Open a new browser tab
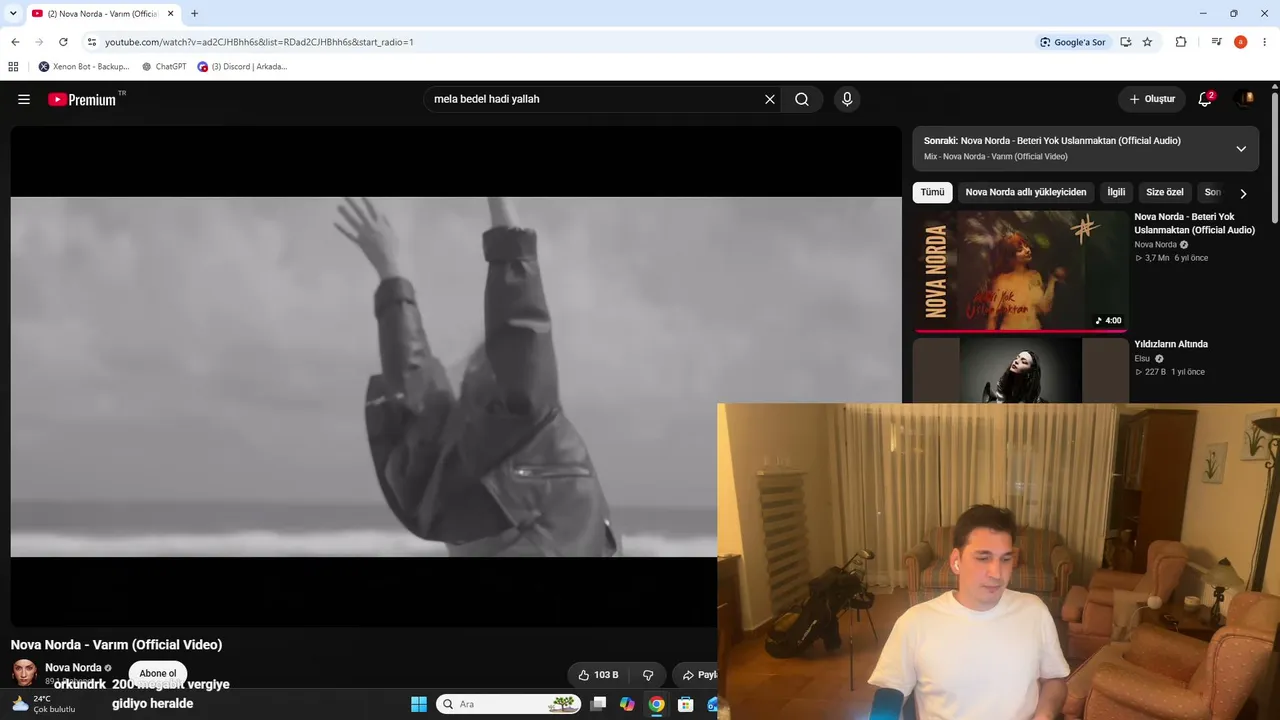This screenshot has height=720, width=1280. [194, 14]
